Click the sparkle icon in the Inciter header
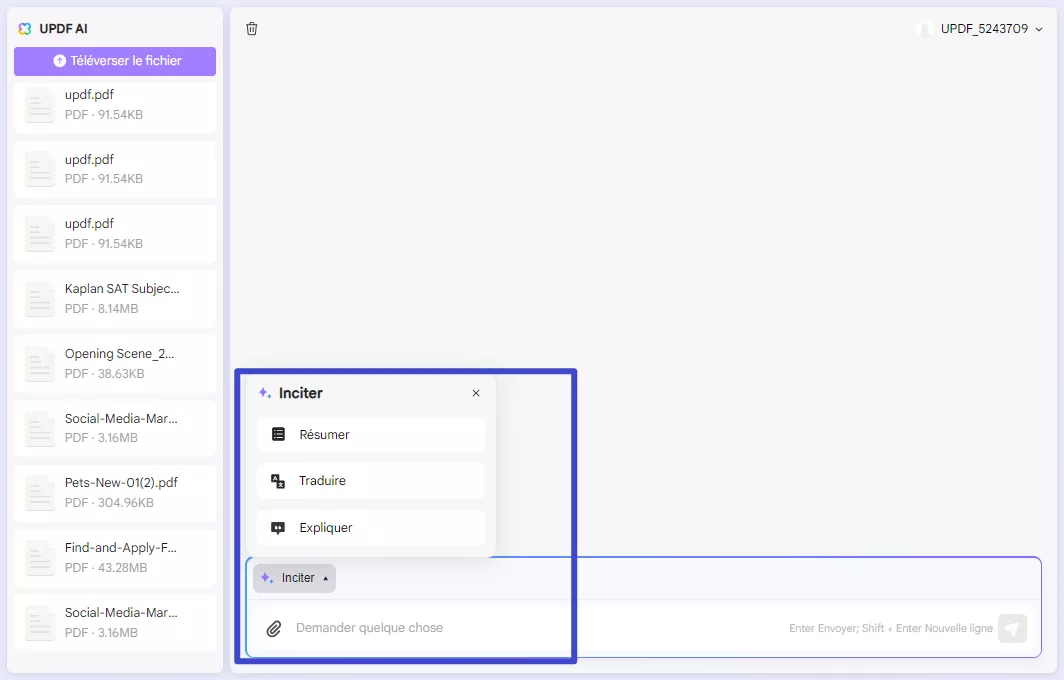Image resolution: width=1064 pixels, height=680 pixels. (x=264, y=393)
